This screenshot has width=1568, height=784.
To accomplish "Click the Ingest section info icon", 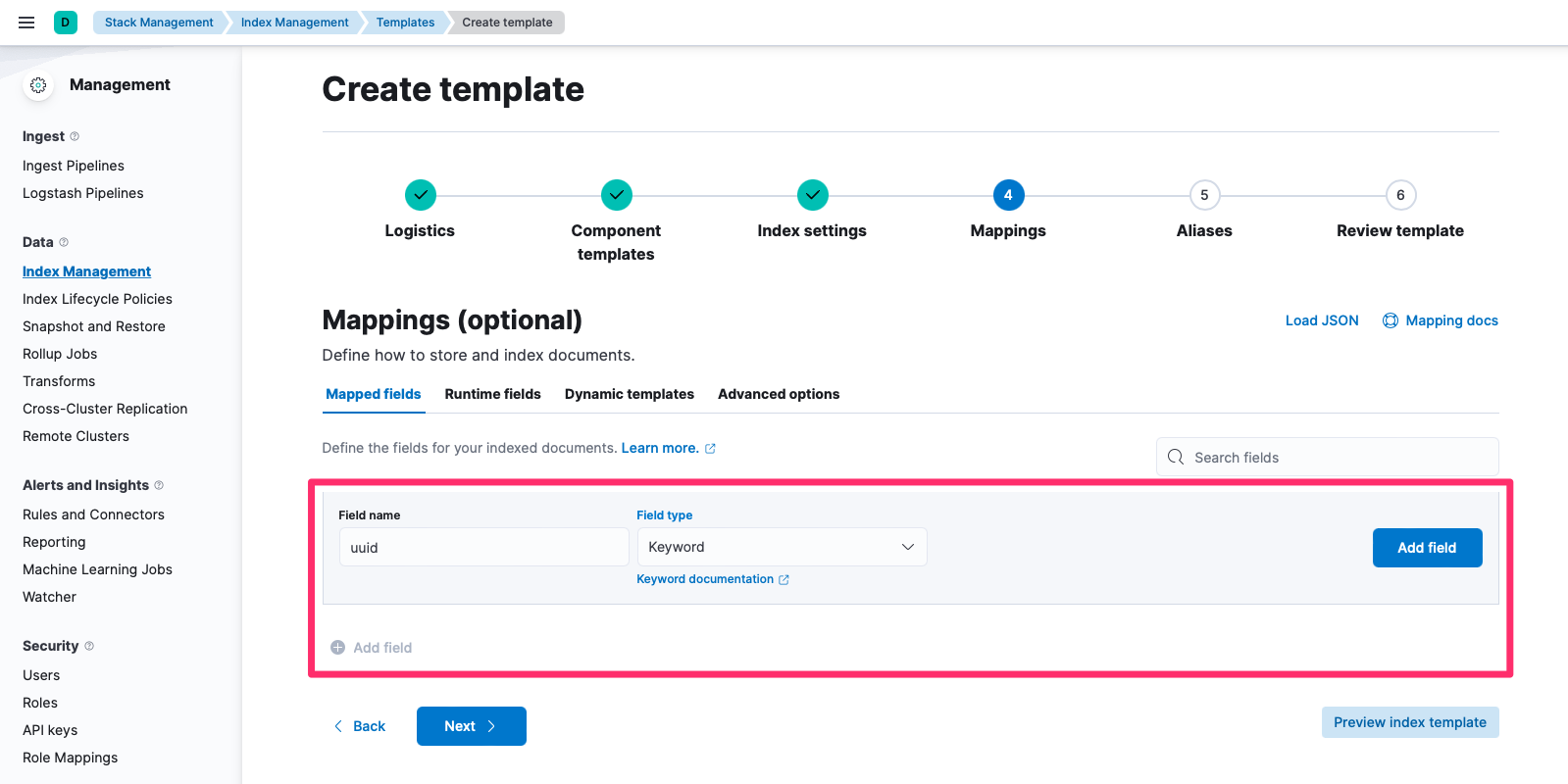I will click(x=75, y=136).
